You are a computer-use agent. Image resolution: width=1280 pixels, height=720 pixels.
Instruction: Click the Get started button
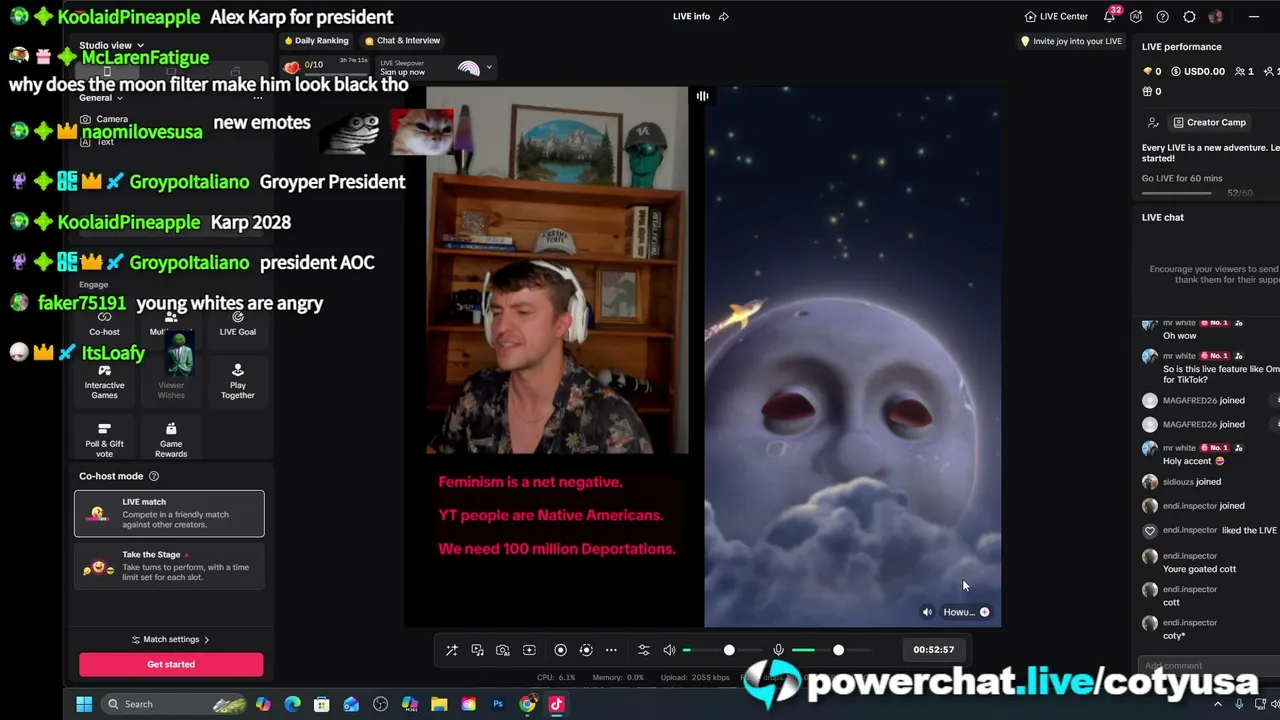[x=171, y=664]
